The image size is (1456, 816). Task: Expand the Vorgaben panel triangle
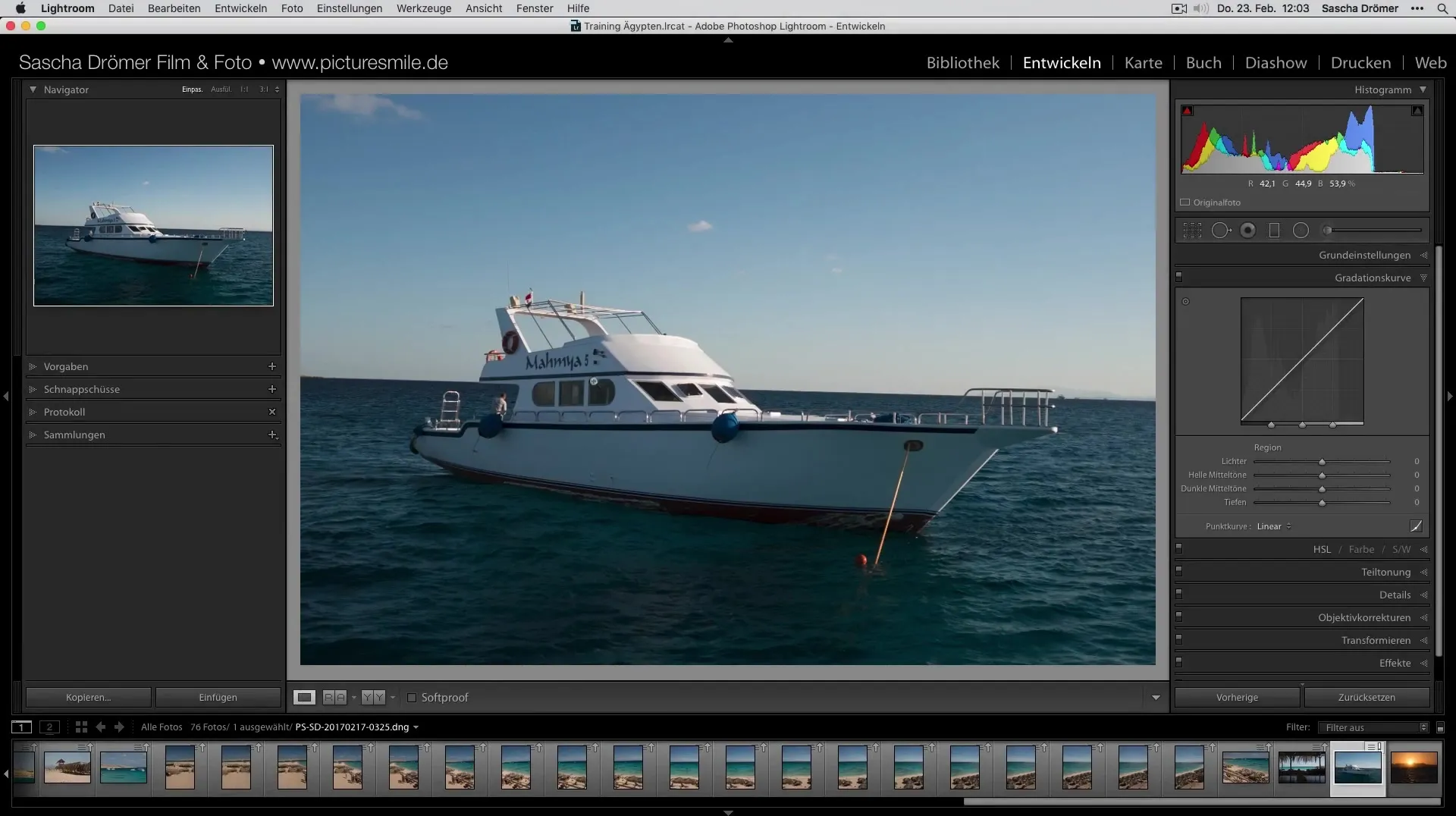tap(33, 366)
